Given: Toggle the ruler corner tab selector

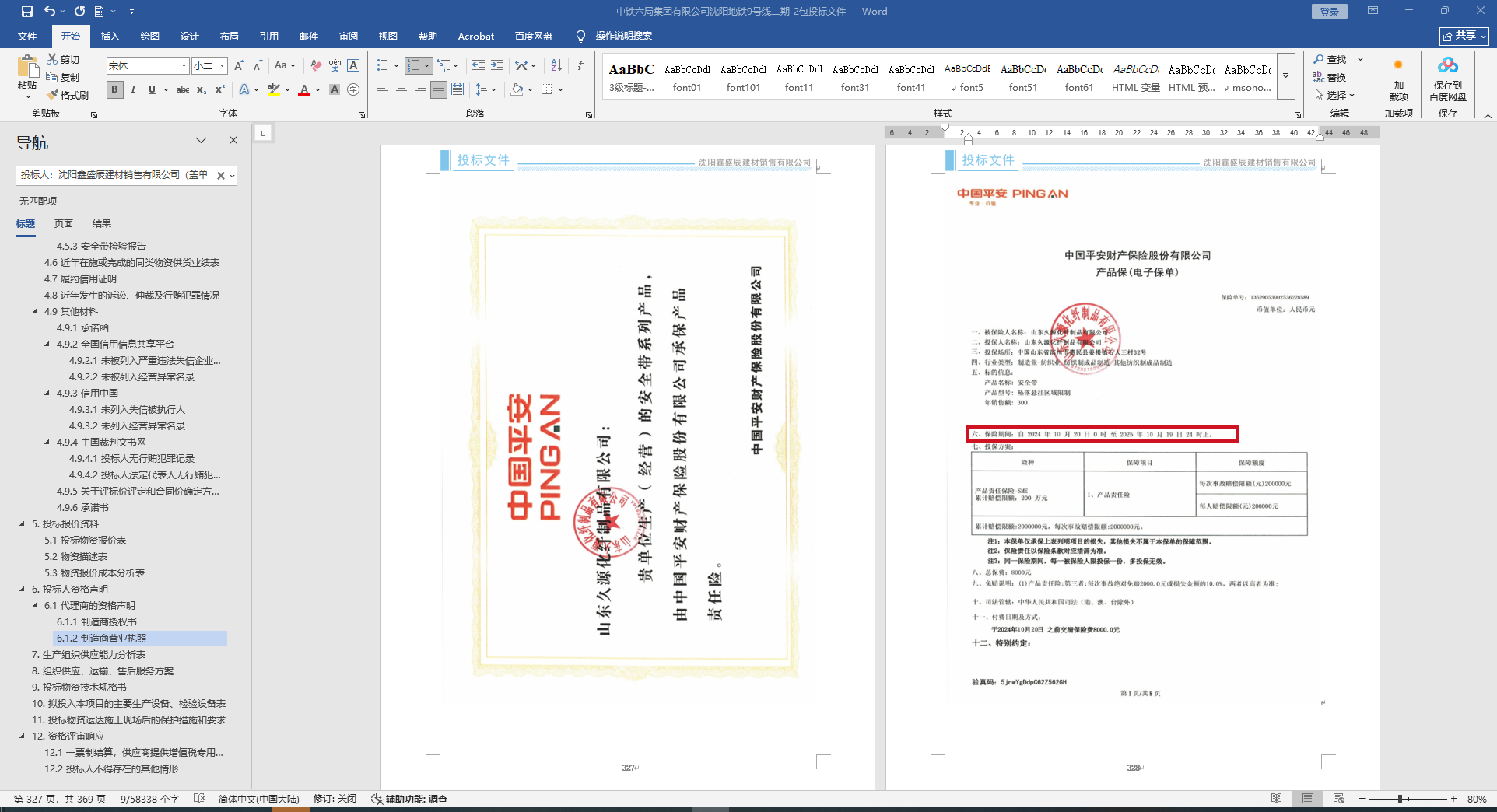Looking at the screenshot, I should point(263,133).
